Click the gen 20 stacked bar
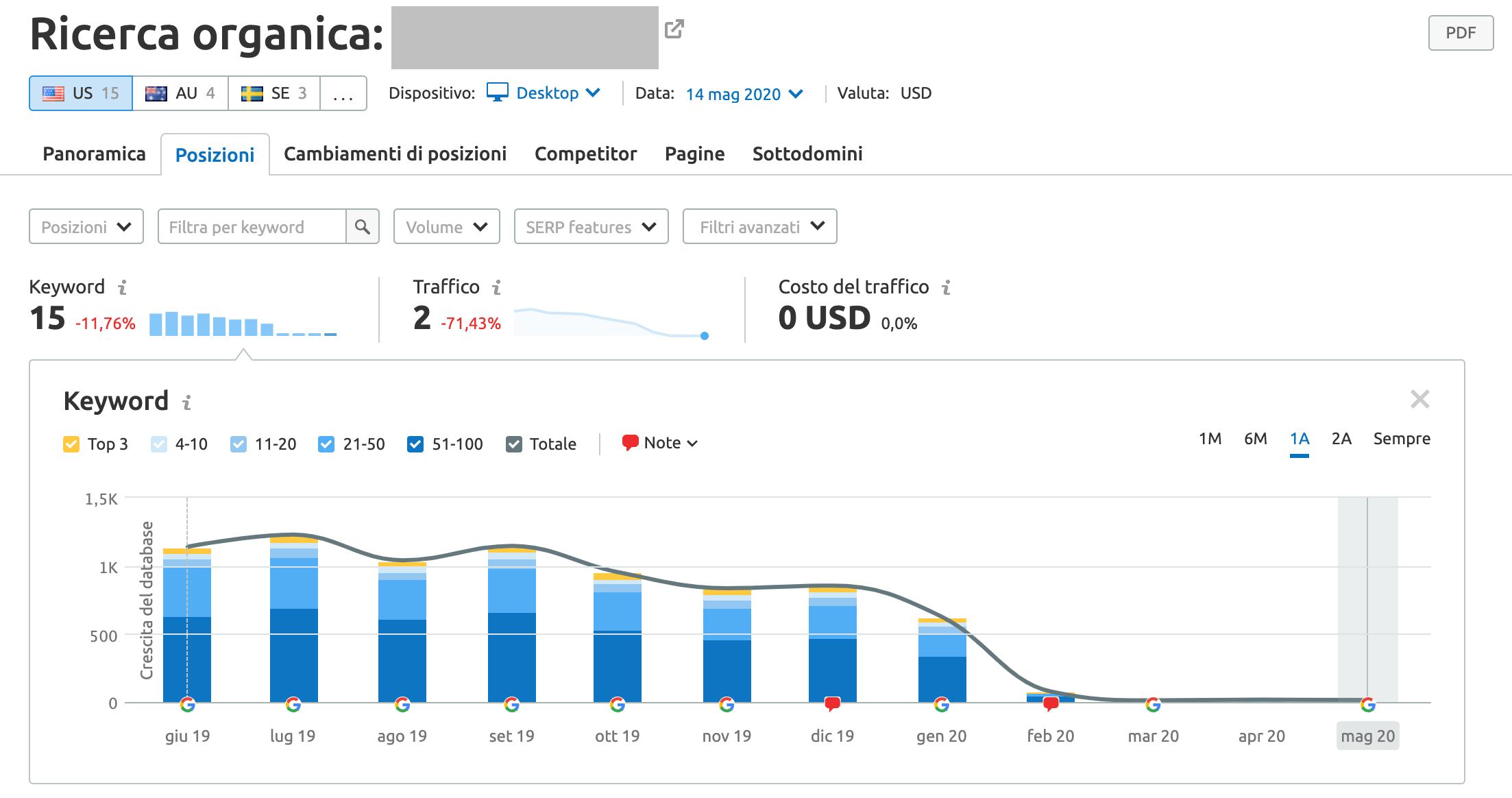Image resolution: width=1512 pixels, height=798 pixels. (x=942, y=660)
